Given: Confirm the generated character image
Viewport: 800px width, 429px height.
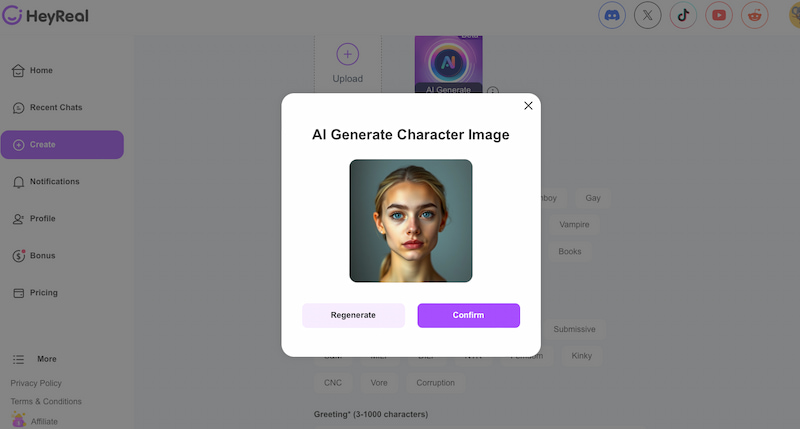Looking at the screenshot, I should (468, 315).
